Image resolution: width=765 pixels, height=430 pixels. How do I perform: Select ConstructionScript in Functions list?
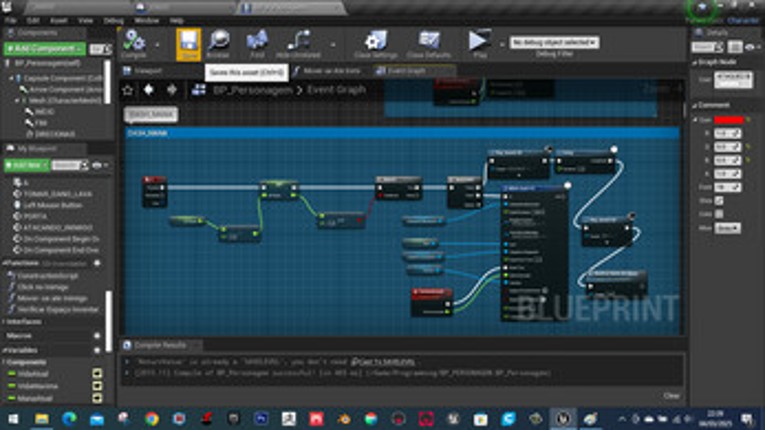[48, 276]
